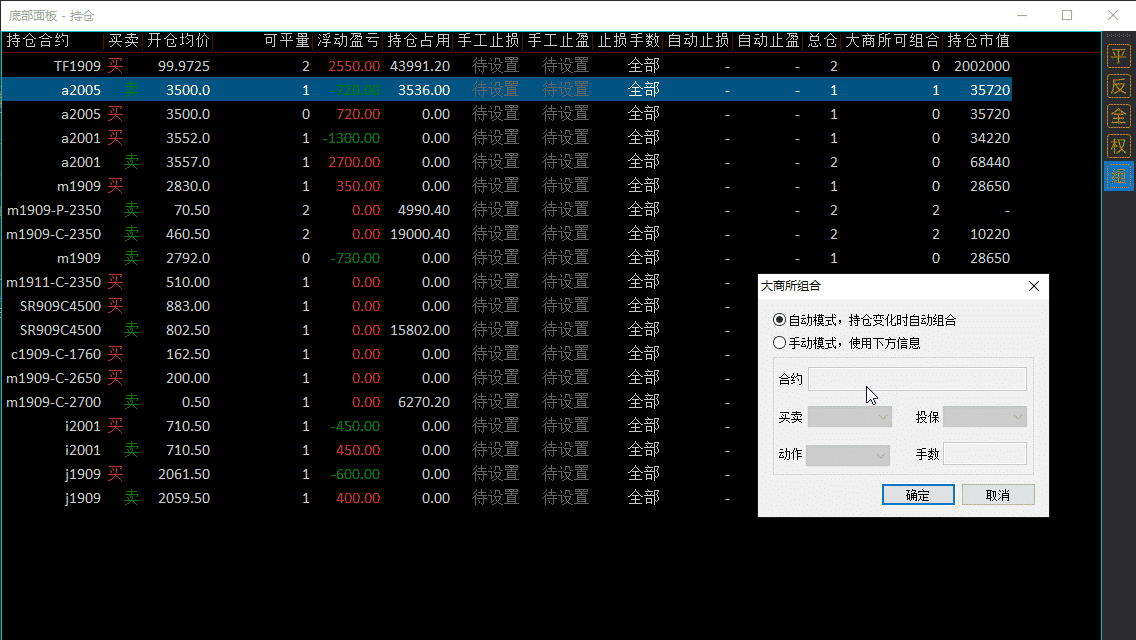Select 手动模式 radio button
This screenshot has height=640, width=1136.
780,342
